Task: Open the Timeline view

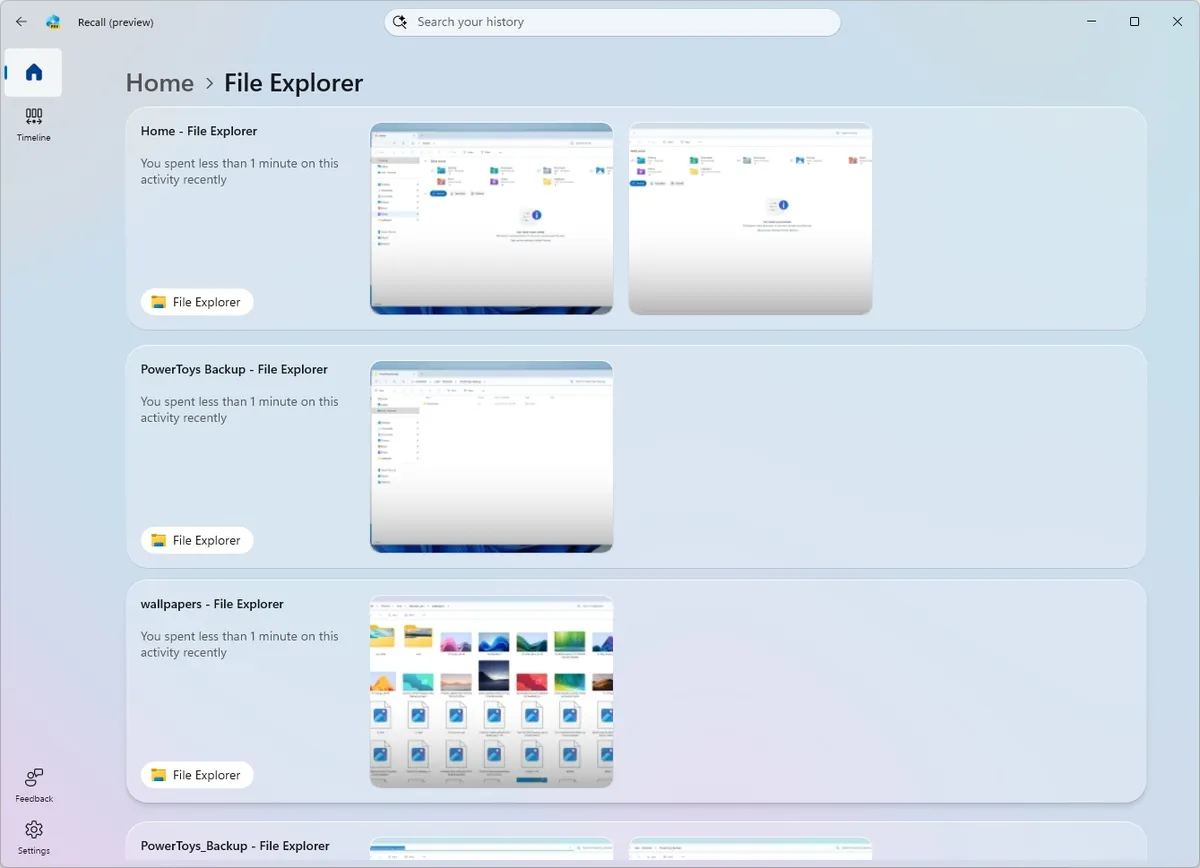Action: [x=34, y=124]
